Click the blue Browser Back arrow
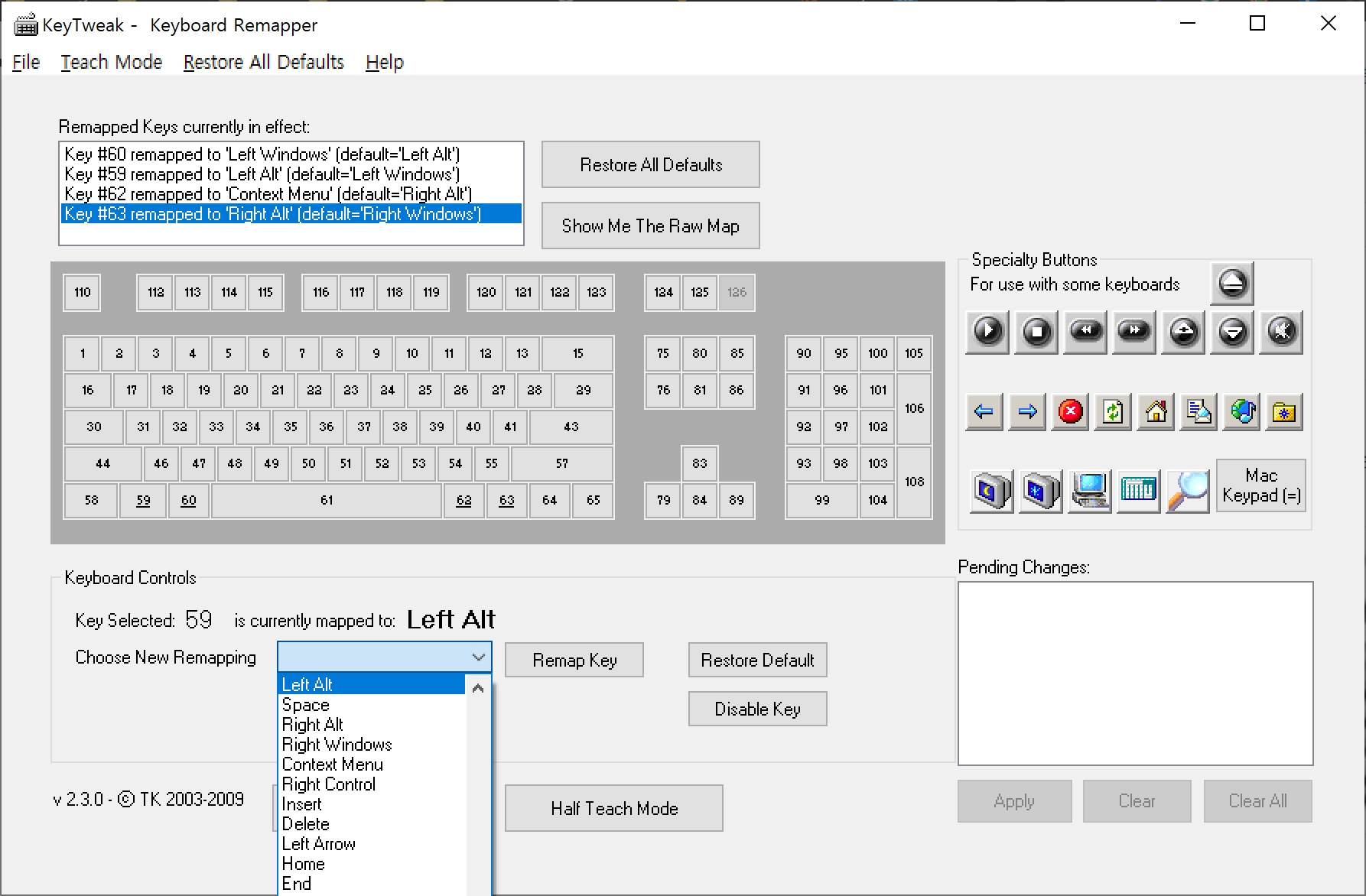1366x896 pixels. (984, 412)
